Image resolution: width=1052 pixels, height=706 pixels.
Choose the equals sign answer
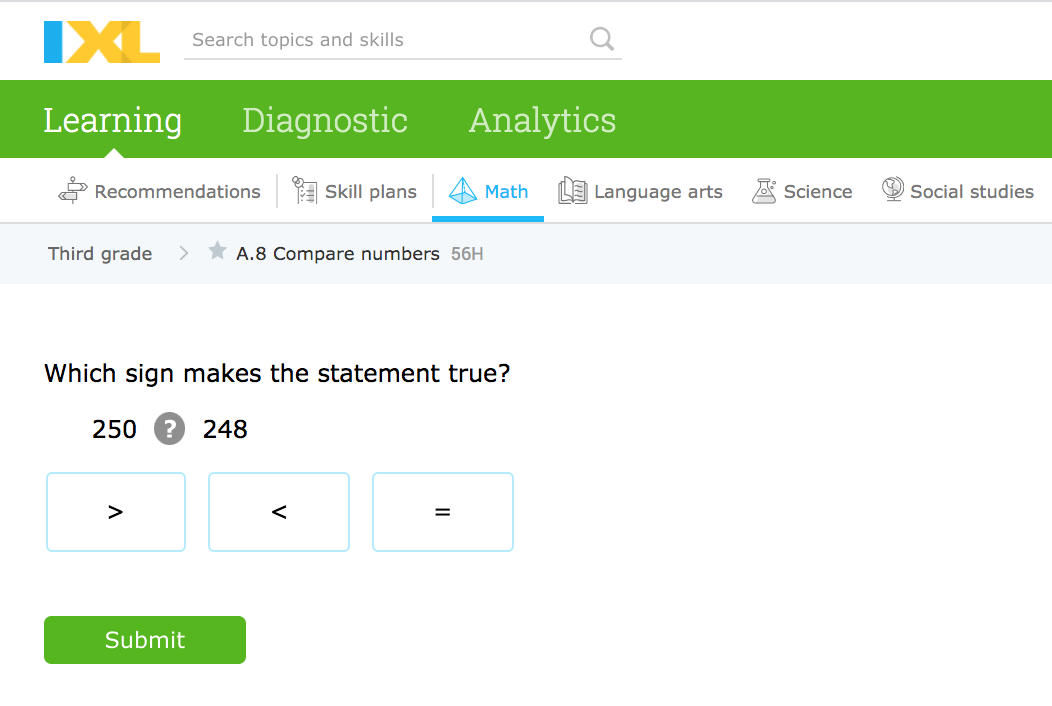point(443,512)
